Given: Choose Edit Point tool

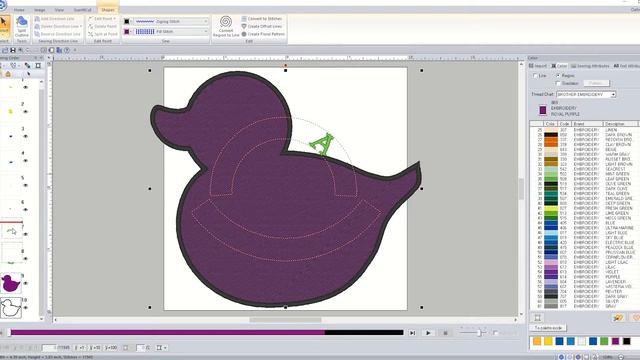Looking at the screenshot, I should pyautogui.click(x=102, y=19).
